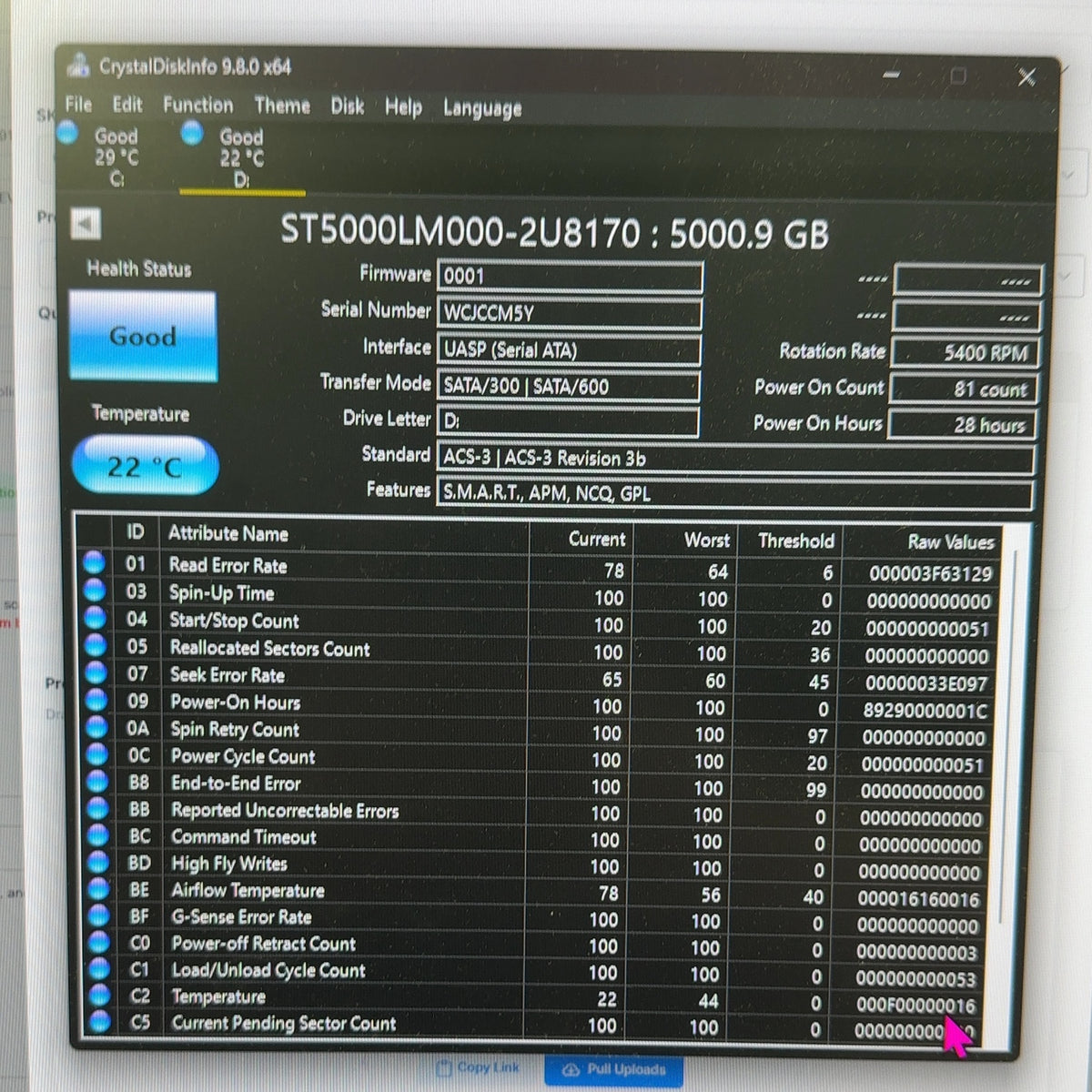This screenshot has width=1092, height=1092.
Task: Click the status orb for Spin-Up Time
Action: 94,590
